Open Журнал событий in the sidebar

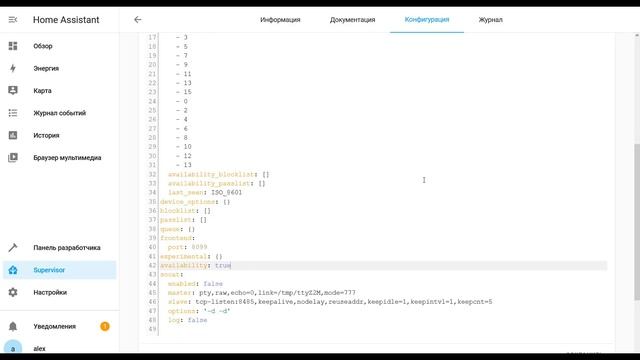point(60,113)
